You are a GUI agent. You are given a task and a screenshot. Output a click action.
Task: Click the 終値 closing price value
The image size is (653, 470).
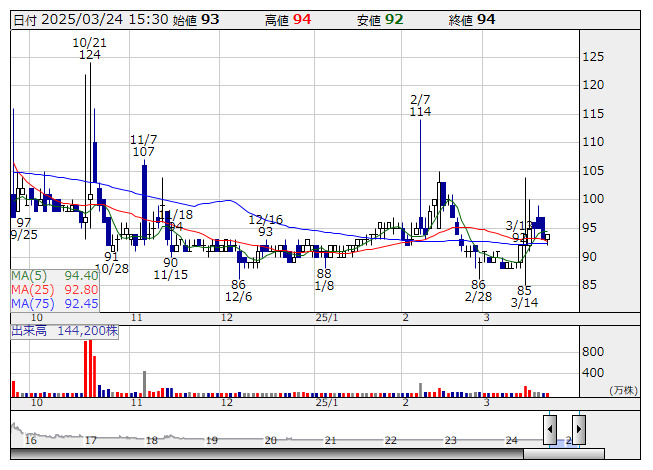click(x=486, y=19)
